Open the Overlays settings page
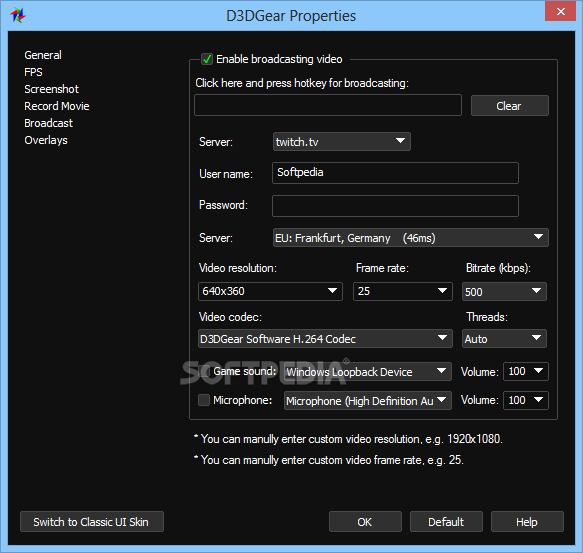The height and width of the screenshot is (553, 583). pyautogui.click(x=46, y=140)
